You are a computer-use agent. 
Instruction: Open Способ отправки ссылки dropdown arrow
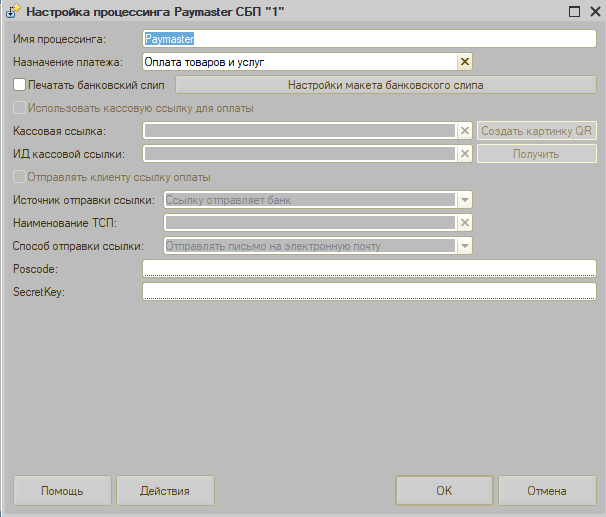(464, 246)
